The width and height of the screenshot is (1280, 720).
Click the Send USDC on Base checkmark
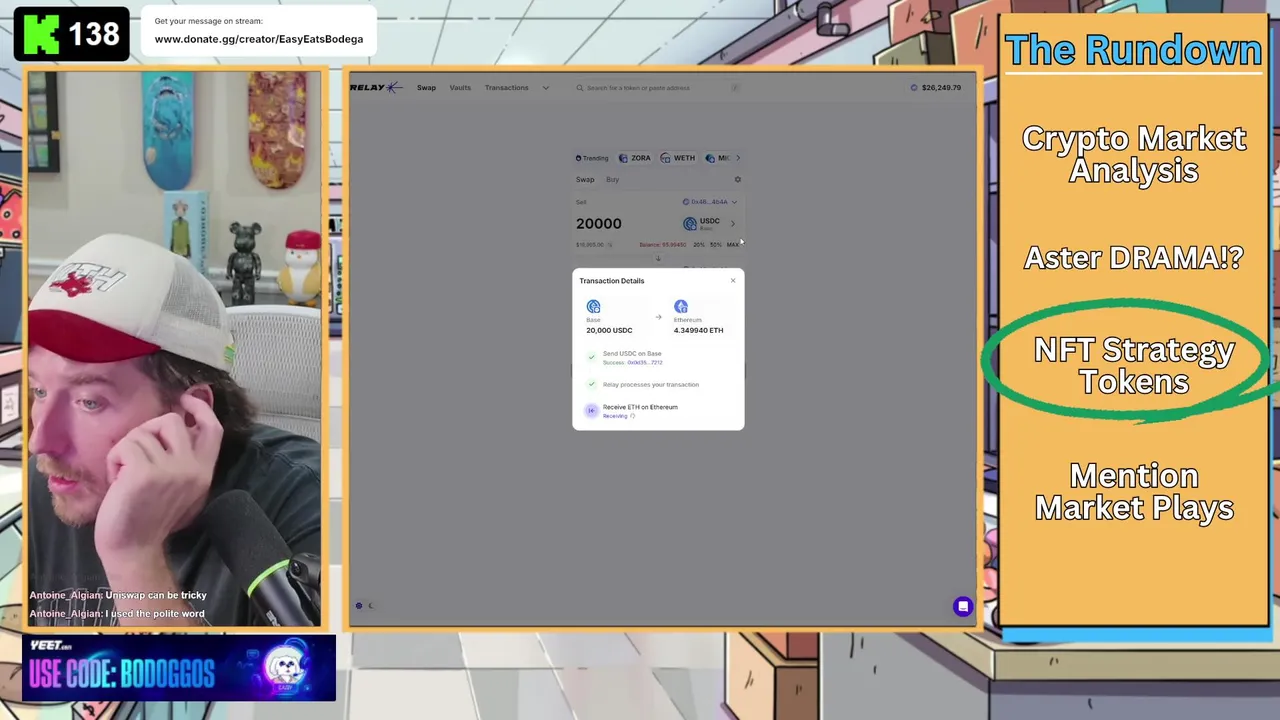click(x=591, y=357)
